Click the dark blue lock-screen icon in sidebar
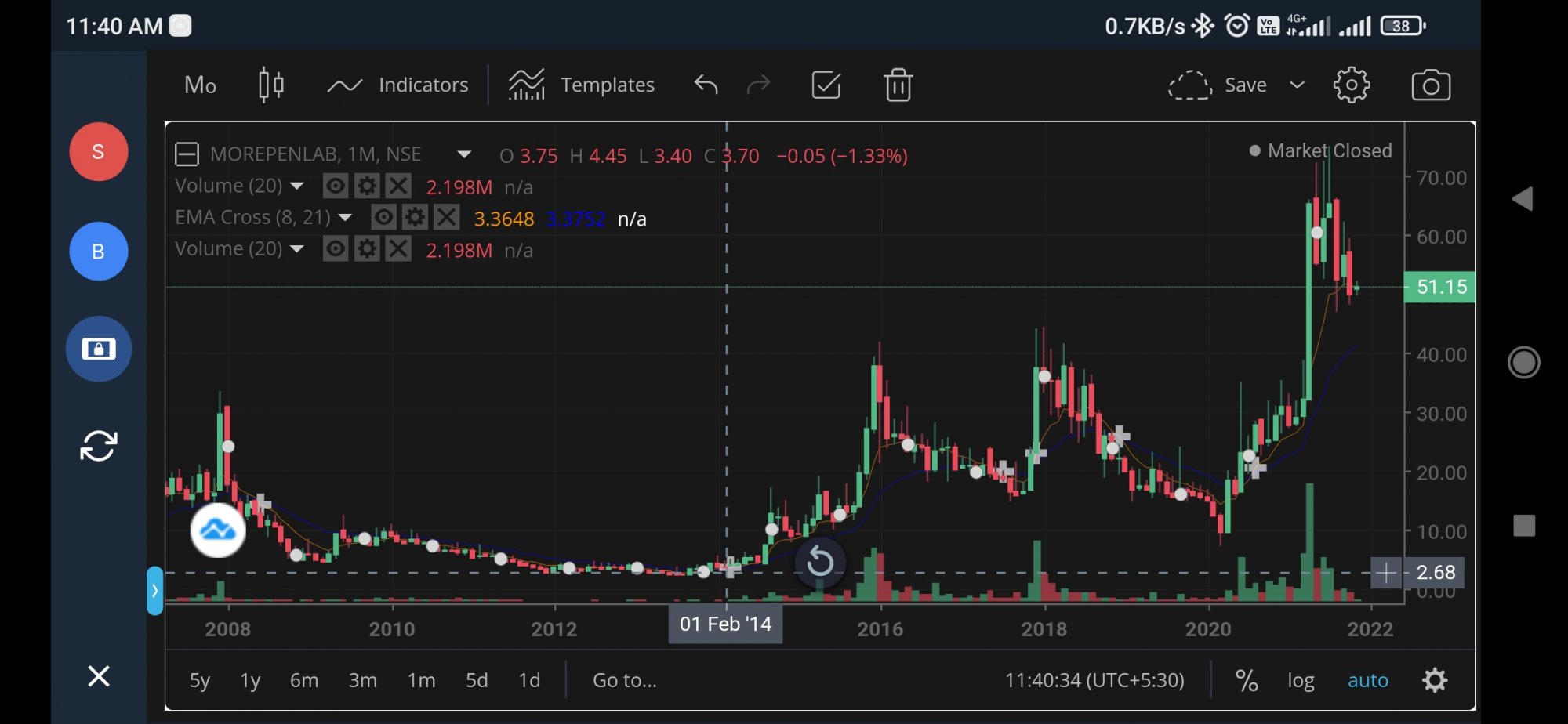 [x=99, y=349]
